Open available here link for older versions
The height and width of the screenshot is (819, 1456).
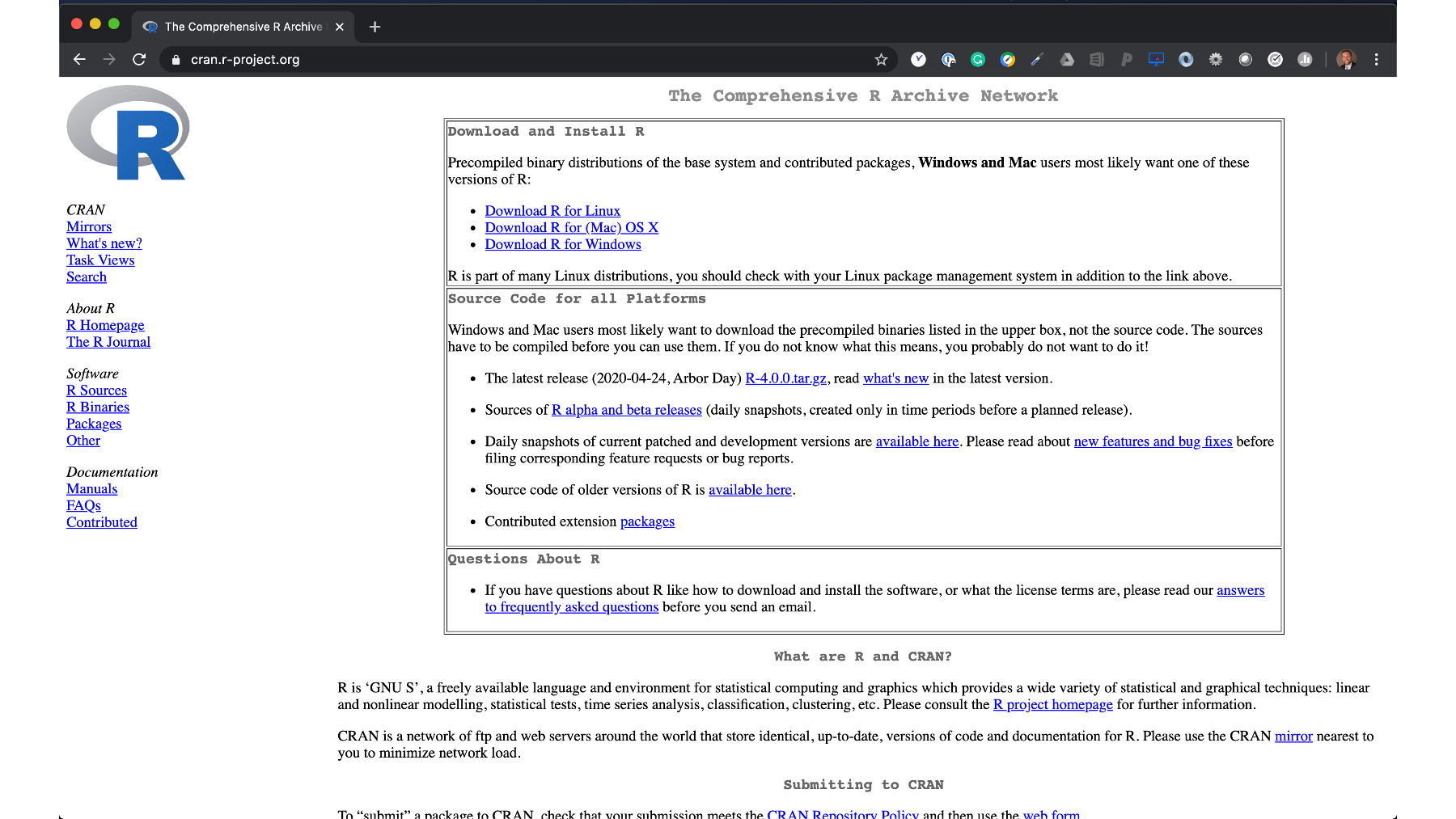750,490
